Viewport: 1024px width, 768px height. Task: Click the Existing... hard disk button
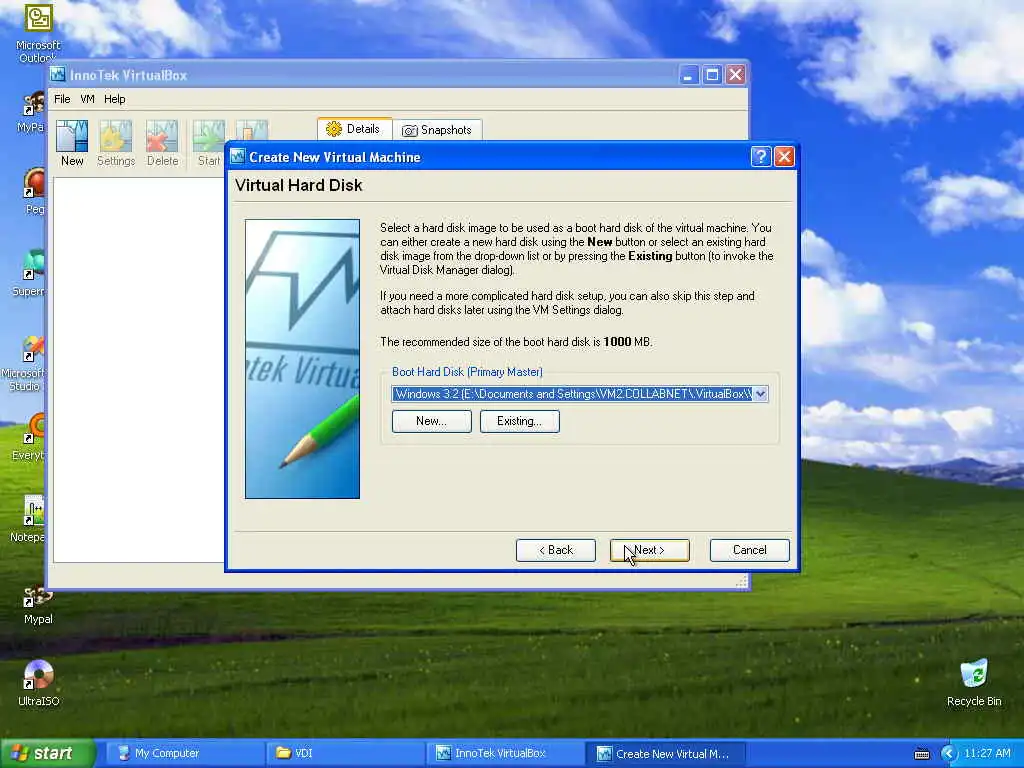click(519, 421)
